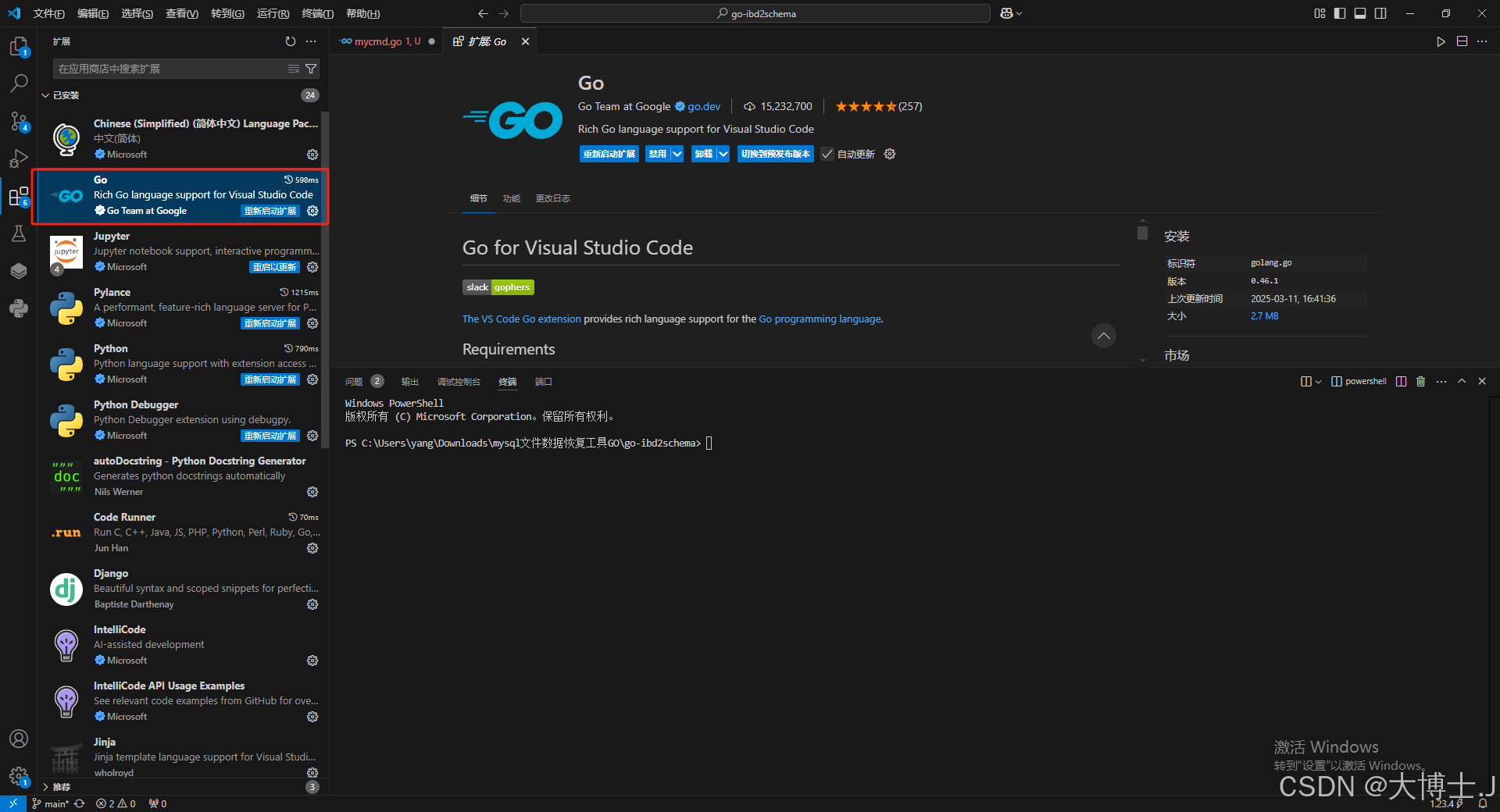Click Disable button for Go extension

tap(657, 154)
